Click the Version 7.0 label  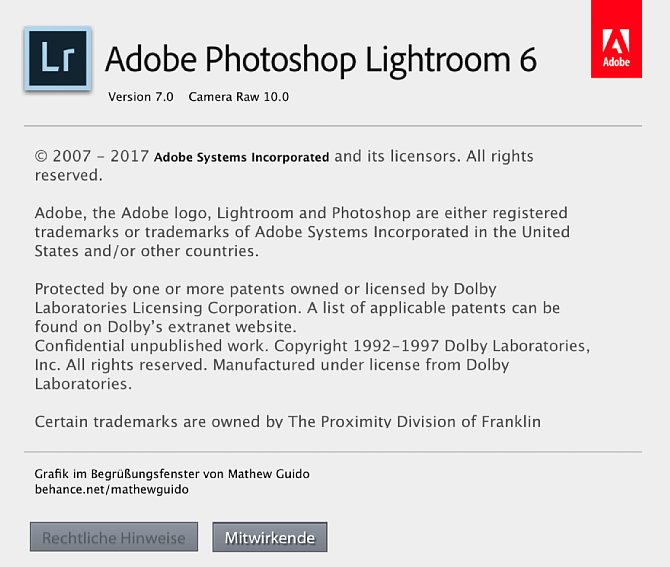tap(141, 97)
